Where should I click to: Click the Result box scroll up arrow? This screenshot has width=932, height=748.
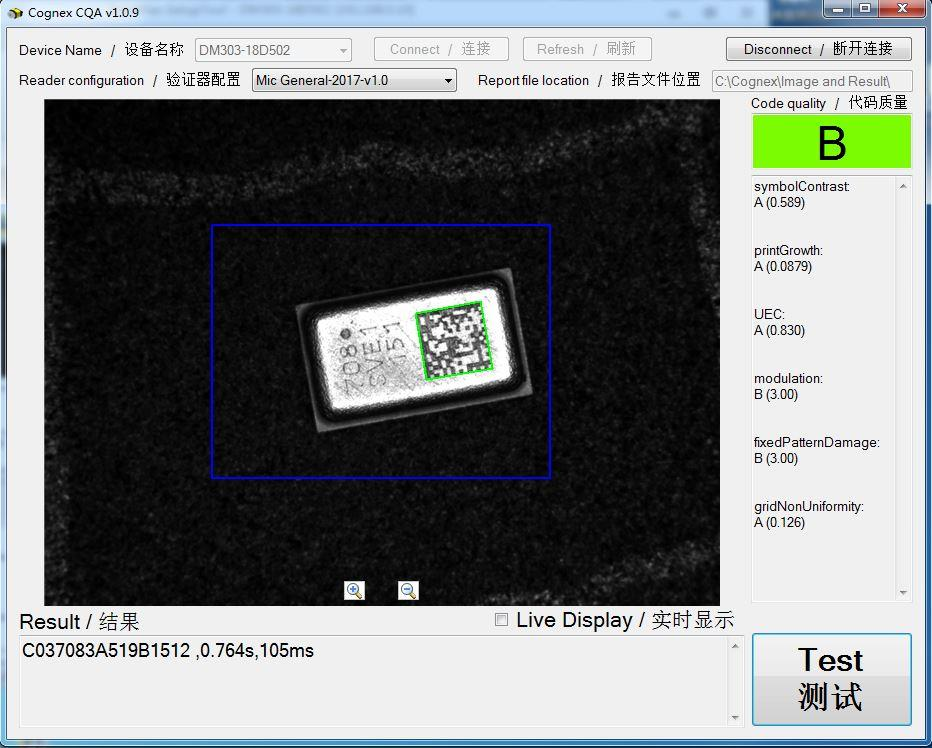pyautogui.click(x=735, y=646)
